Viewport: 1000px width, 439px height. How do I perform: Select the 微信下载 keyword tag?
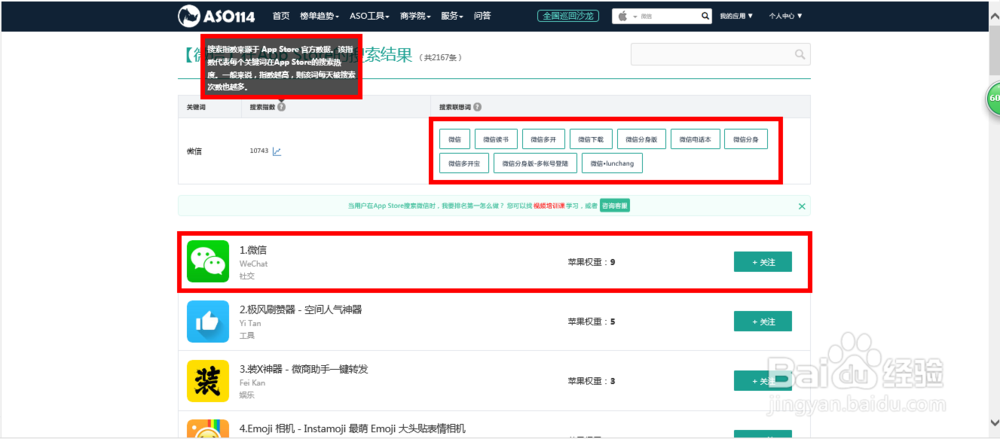click(591, 138)
